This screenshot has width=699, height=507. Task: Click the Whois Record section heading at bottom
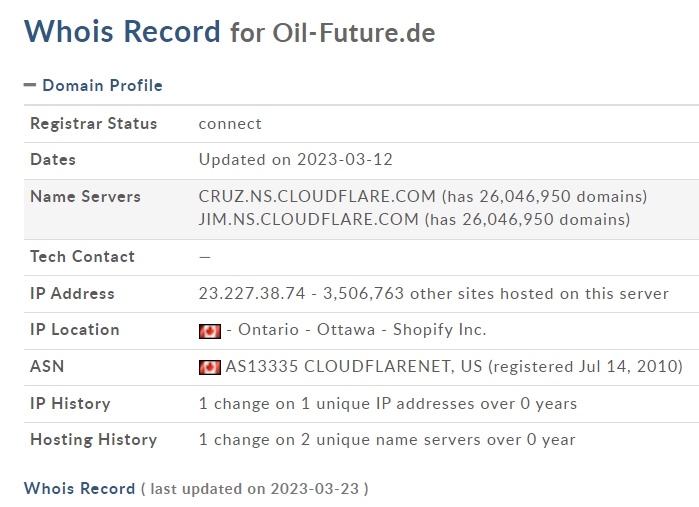coord(79,489)
